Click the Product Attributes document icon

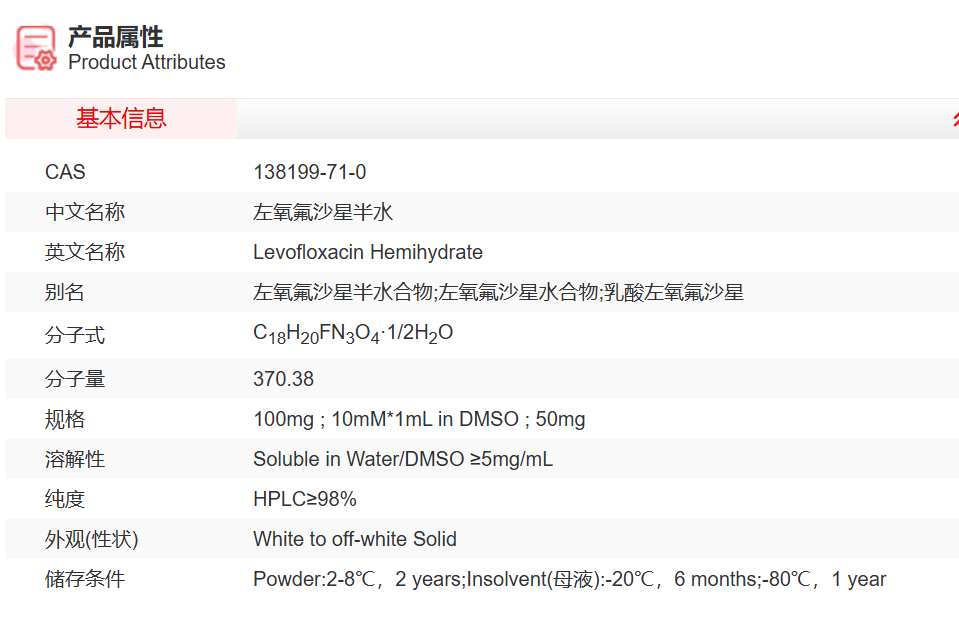click(x=36, y=47)
